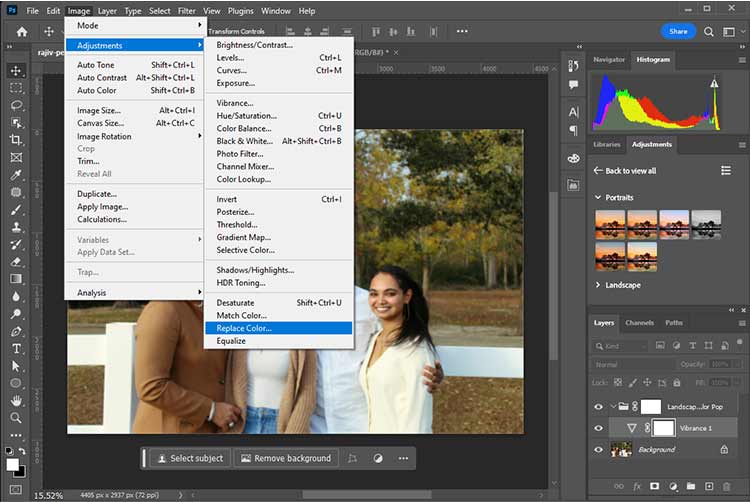Go Back to view all adjustments
The height and width of the screenshot is (502, 750).
(x=625, y=171)
